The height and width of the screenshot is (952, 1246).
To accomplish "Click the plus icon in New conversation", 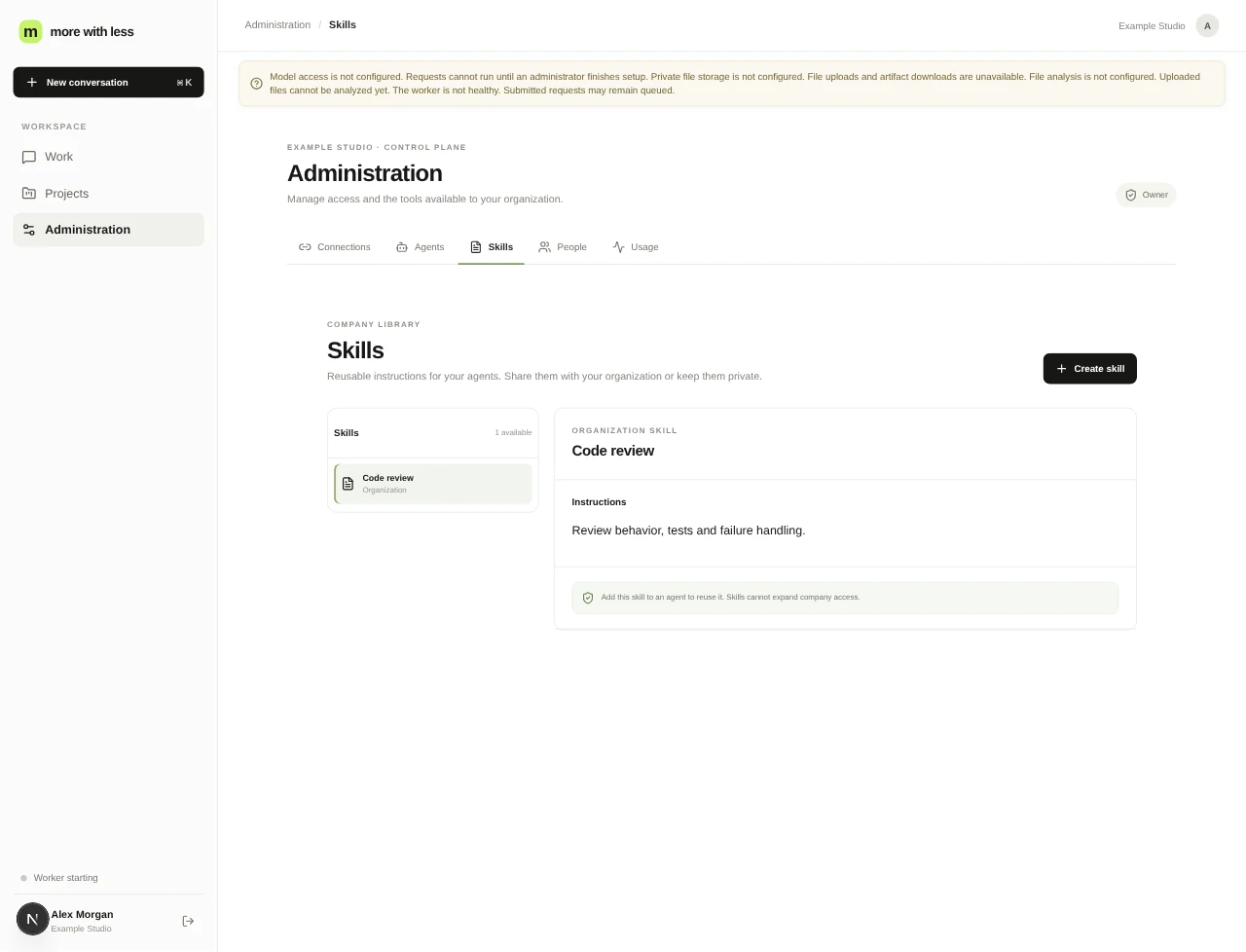I will click(x=32, y=82).
